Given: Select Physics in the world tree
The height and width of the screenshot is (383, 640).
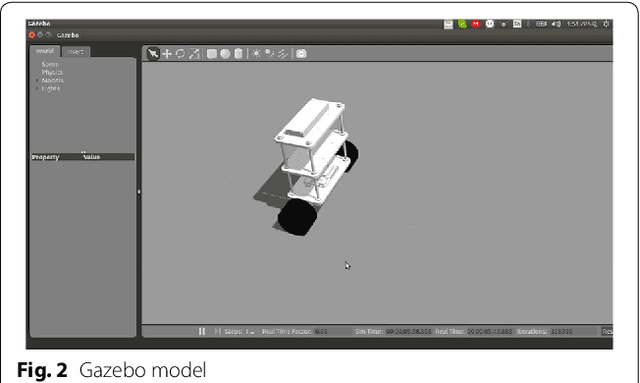Looking at the screenshot, I should [52, 72].
